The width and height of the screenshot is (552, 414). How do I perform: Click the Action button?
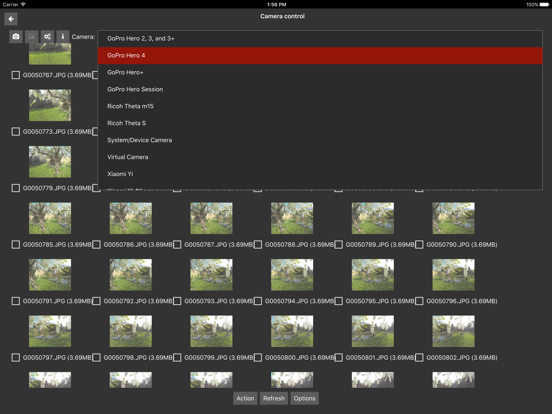(x=245, y=399)
